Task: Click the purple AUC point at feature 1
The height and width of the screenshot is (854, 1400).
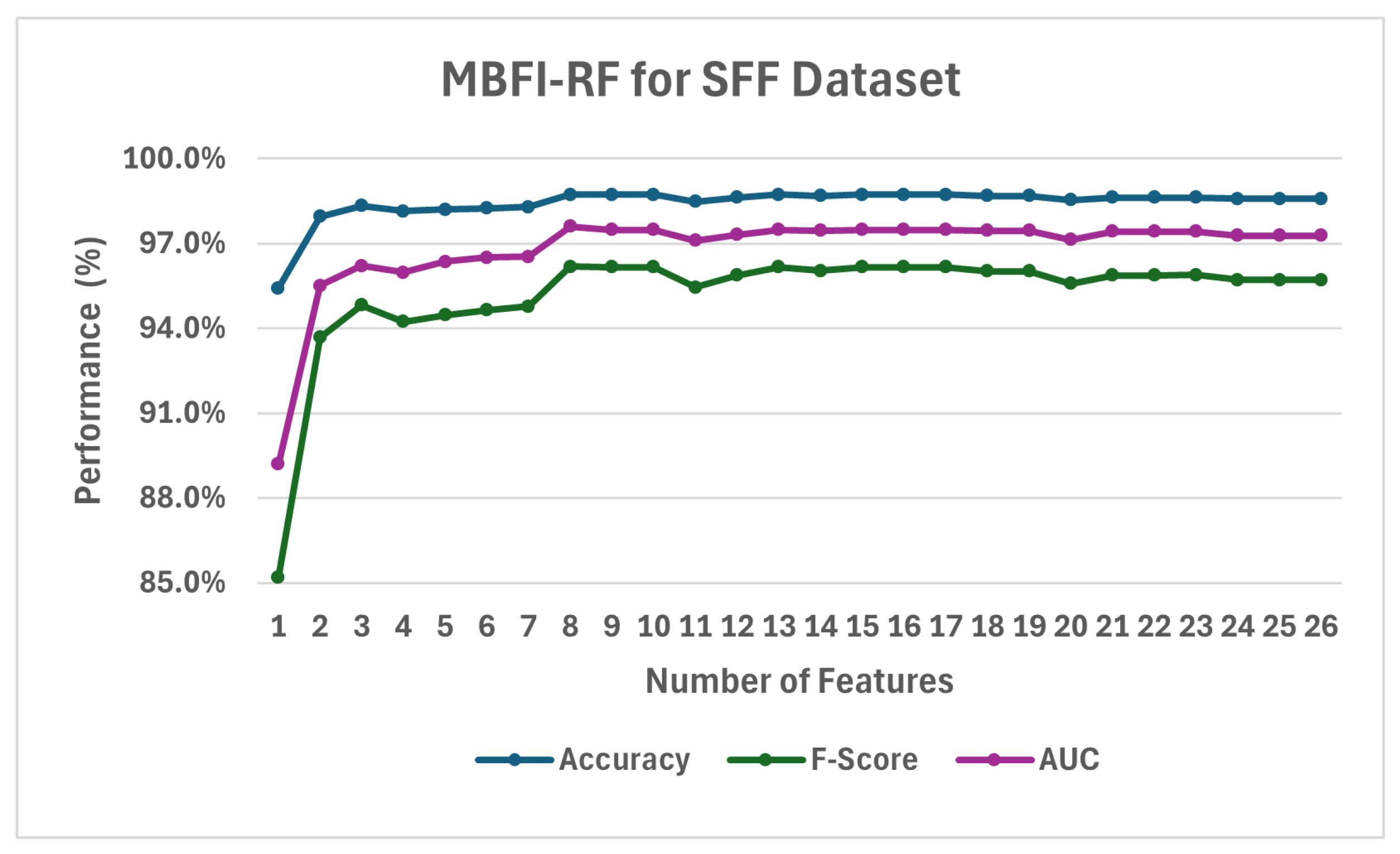Action: point(278,464)
